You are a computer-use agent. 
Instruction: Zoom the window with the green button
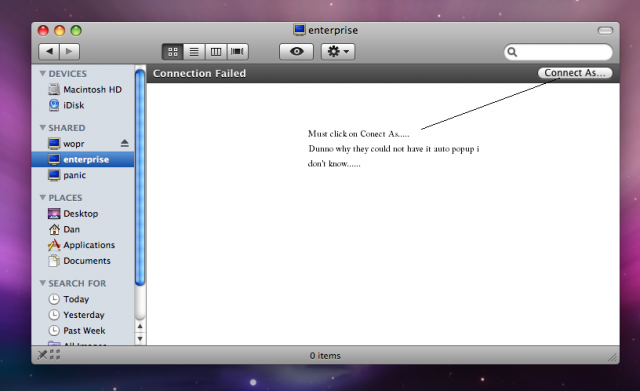point(76,31)
